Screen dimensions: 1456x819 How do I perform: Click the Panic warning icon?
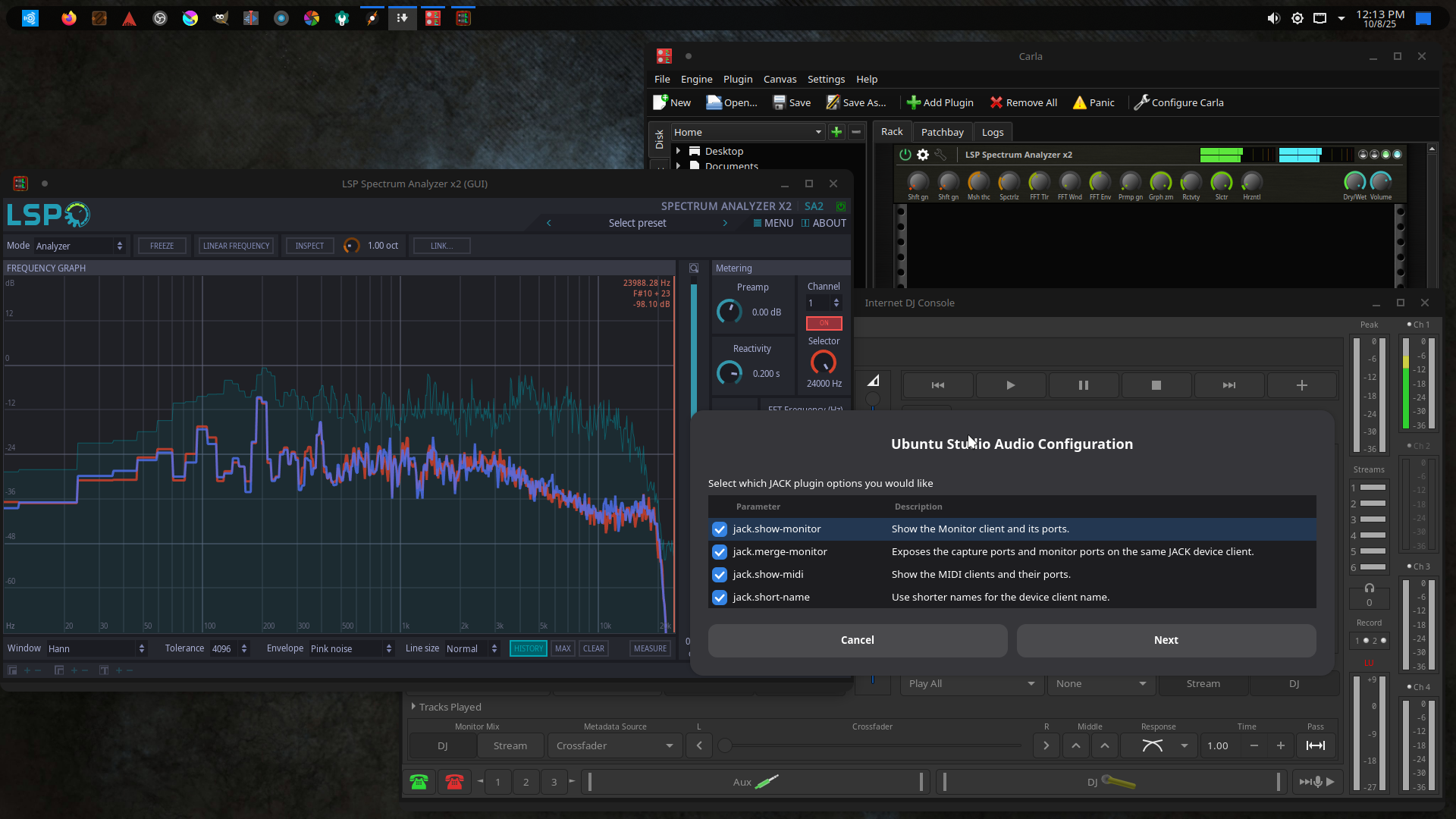coord(1079,102)
